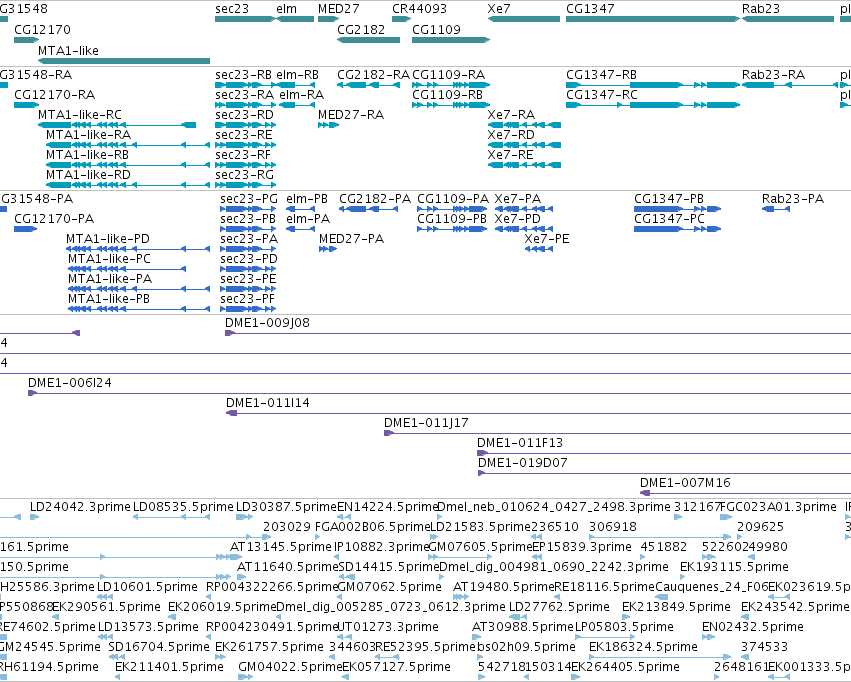
Task: Select the Xe7 gene label
Action: click(x=498, y=9)
